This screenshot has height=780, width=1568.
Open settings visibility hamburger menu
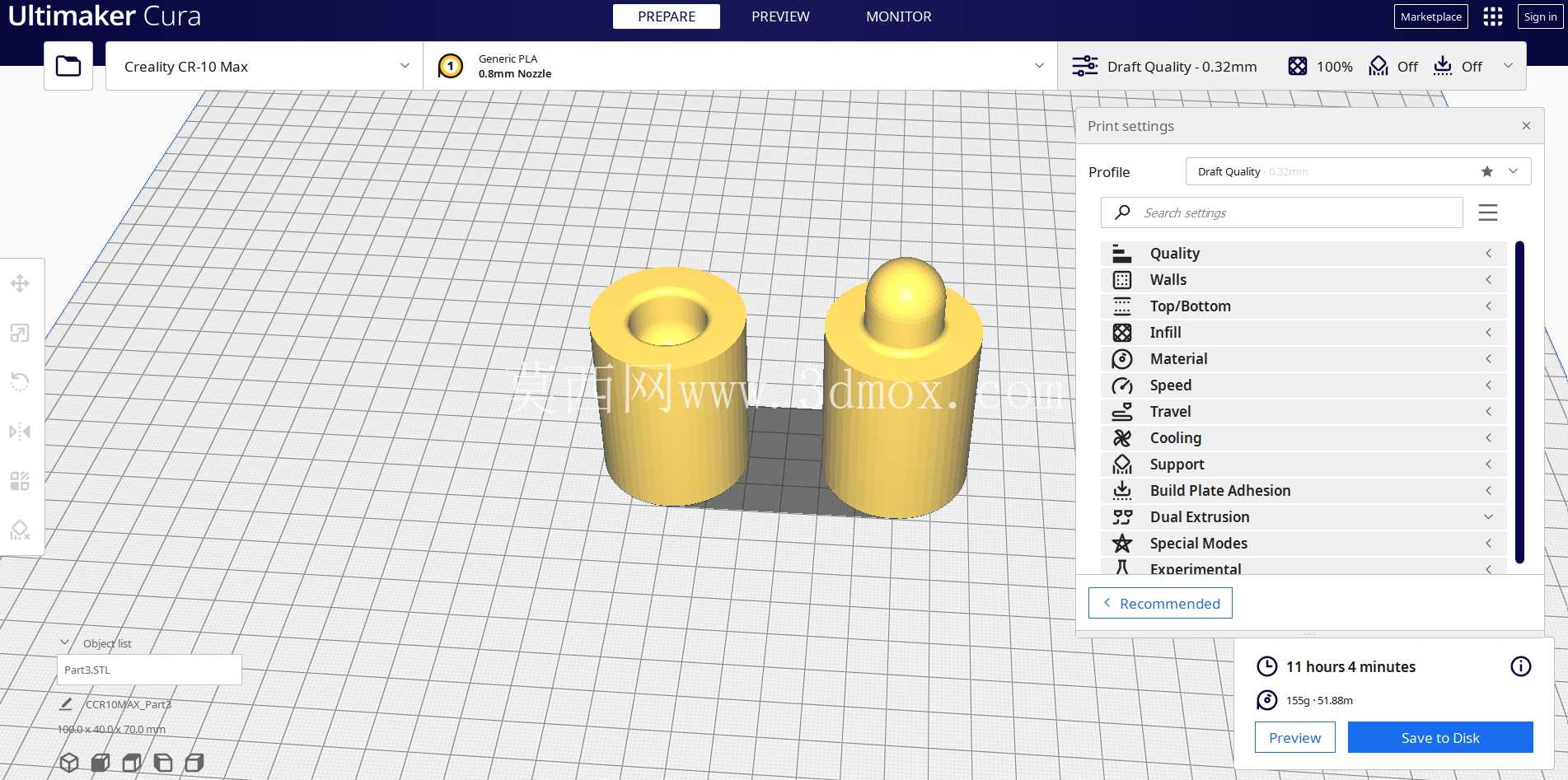click(1488, 213)
